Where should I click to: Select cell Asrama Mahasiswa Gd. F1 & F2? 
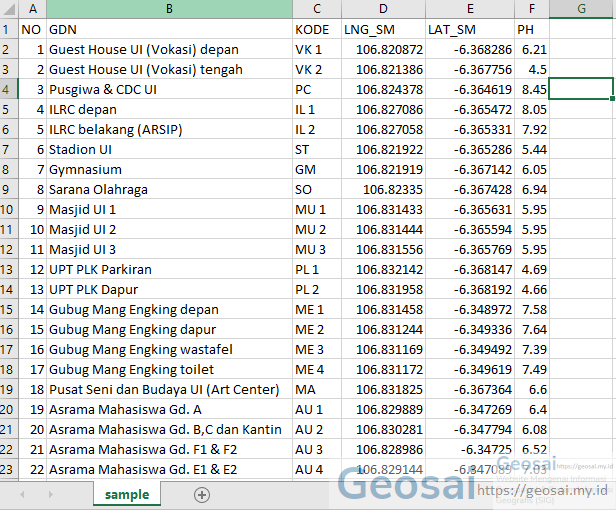(x=169, y=449)
